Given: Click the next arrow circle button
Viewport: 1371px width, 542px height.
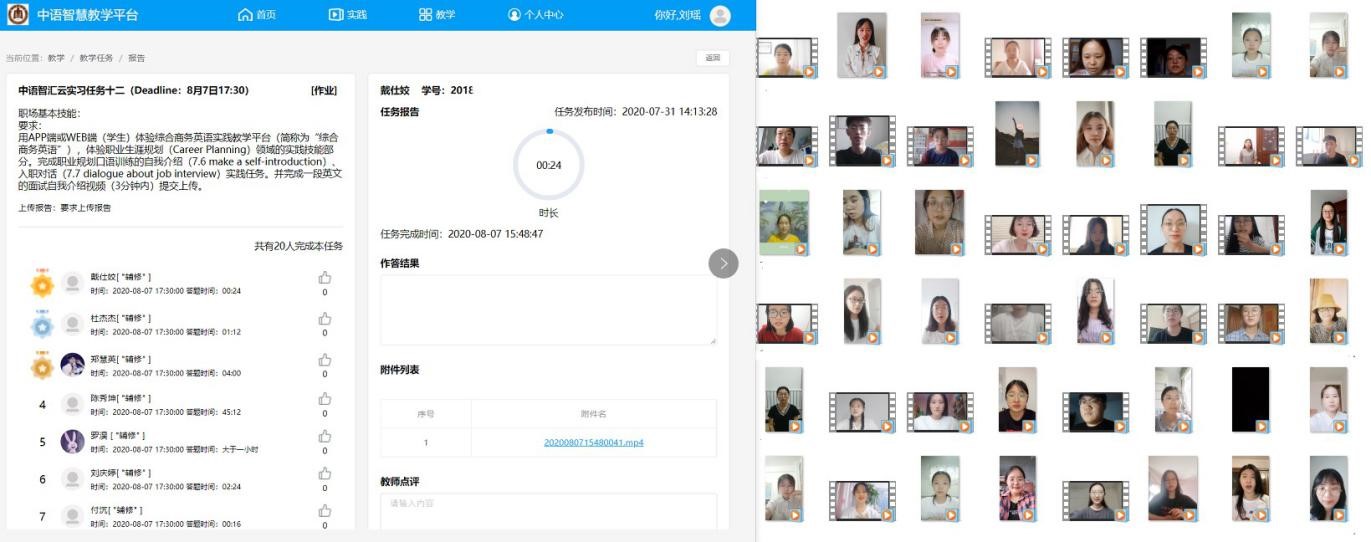Looking at the screenshot, I should [723, 263].
